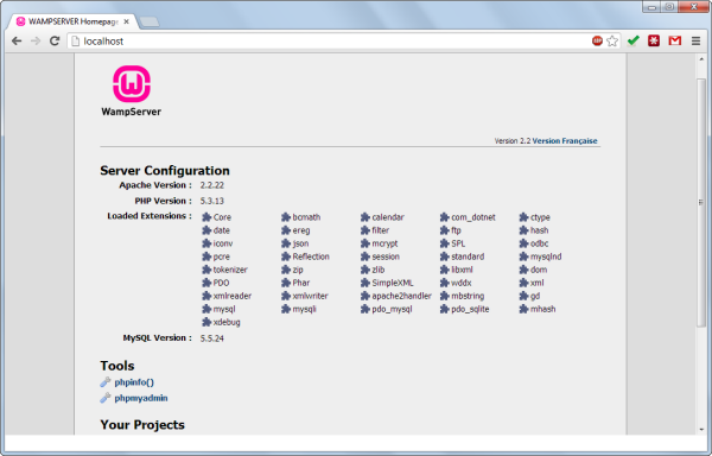Click the Tools heading
The height and width of the screenshot is (456, 712).
click(117, 366)
